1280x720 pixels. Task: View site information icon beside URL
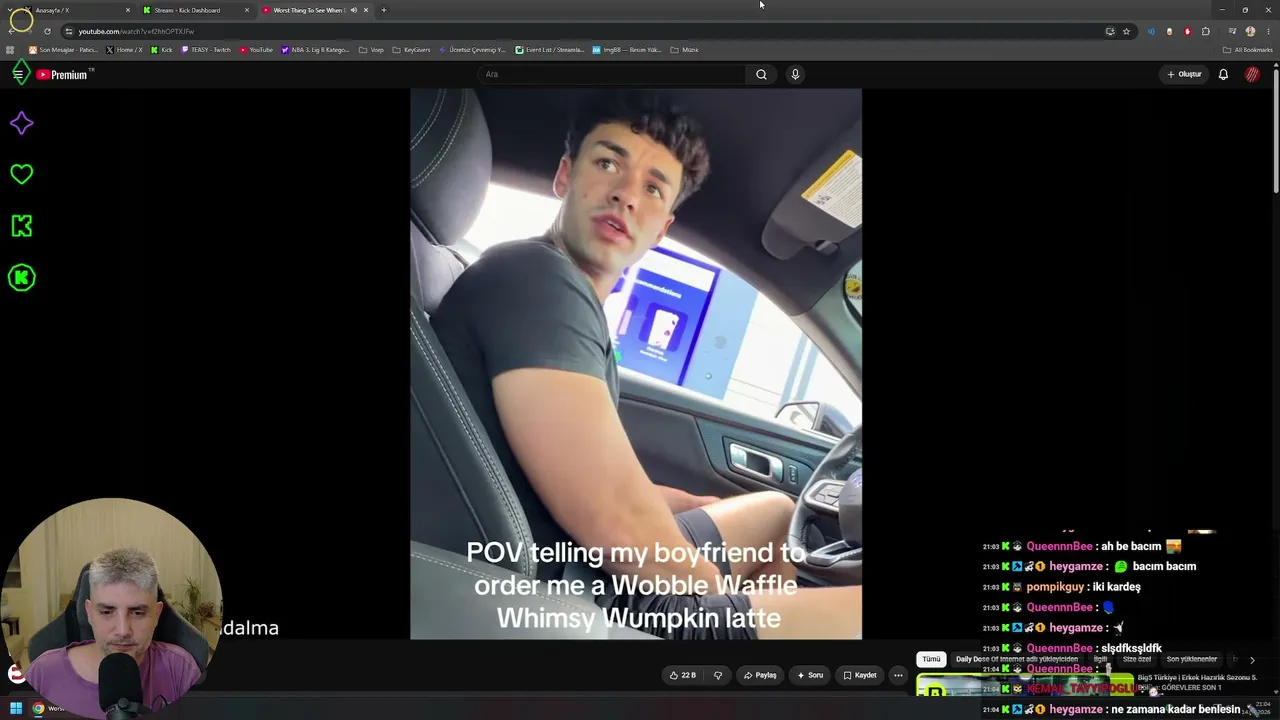68,31
